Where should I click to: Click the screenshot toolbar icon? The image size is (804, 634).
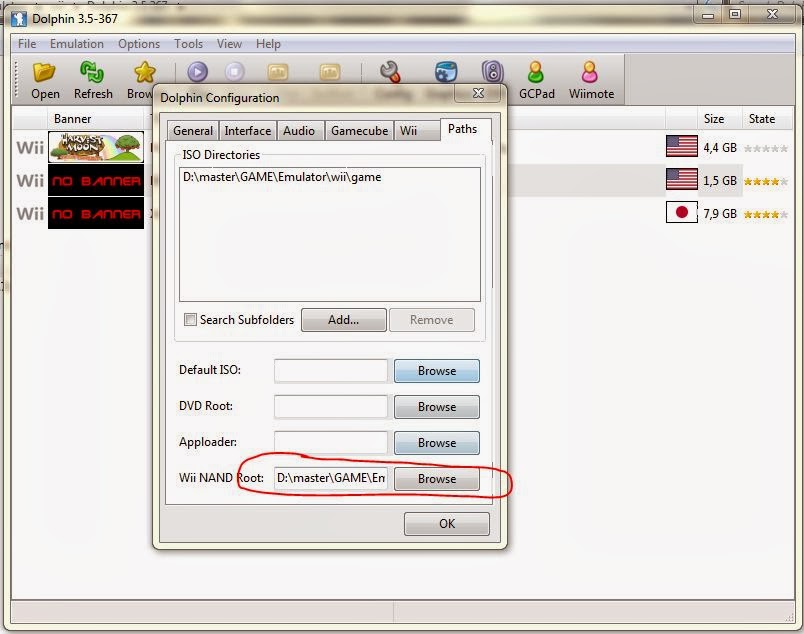coord(330,72)
